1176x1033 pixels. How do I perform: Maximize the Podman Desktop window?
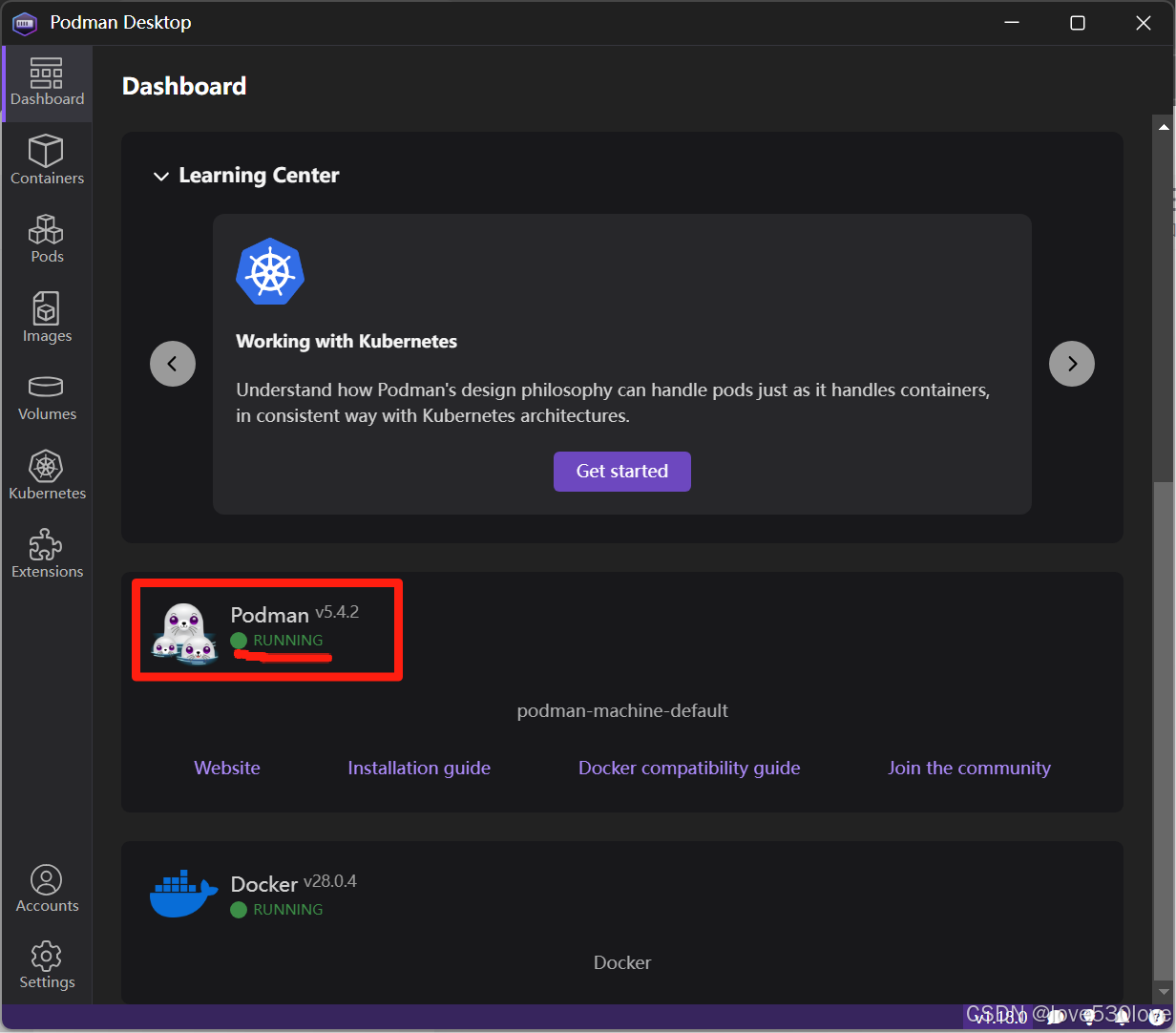coord(1078,23)
